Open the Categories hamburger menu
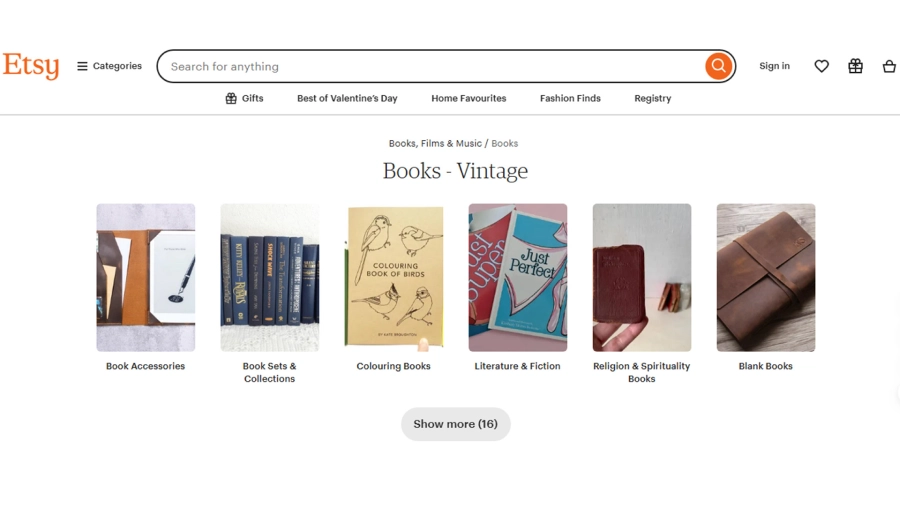This screenshot has width=900, height=506. click(x=109, y=66)
